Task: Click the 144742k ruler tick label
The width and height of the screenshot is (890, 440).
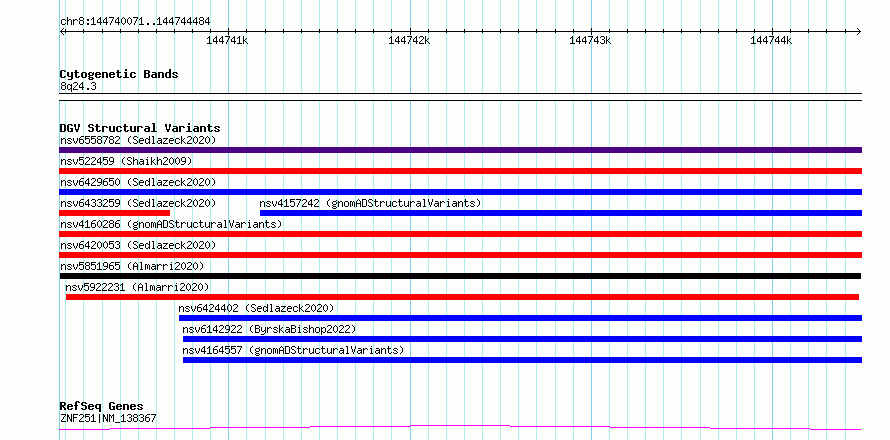Action: point(409,40)
